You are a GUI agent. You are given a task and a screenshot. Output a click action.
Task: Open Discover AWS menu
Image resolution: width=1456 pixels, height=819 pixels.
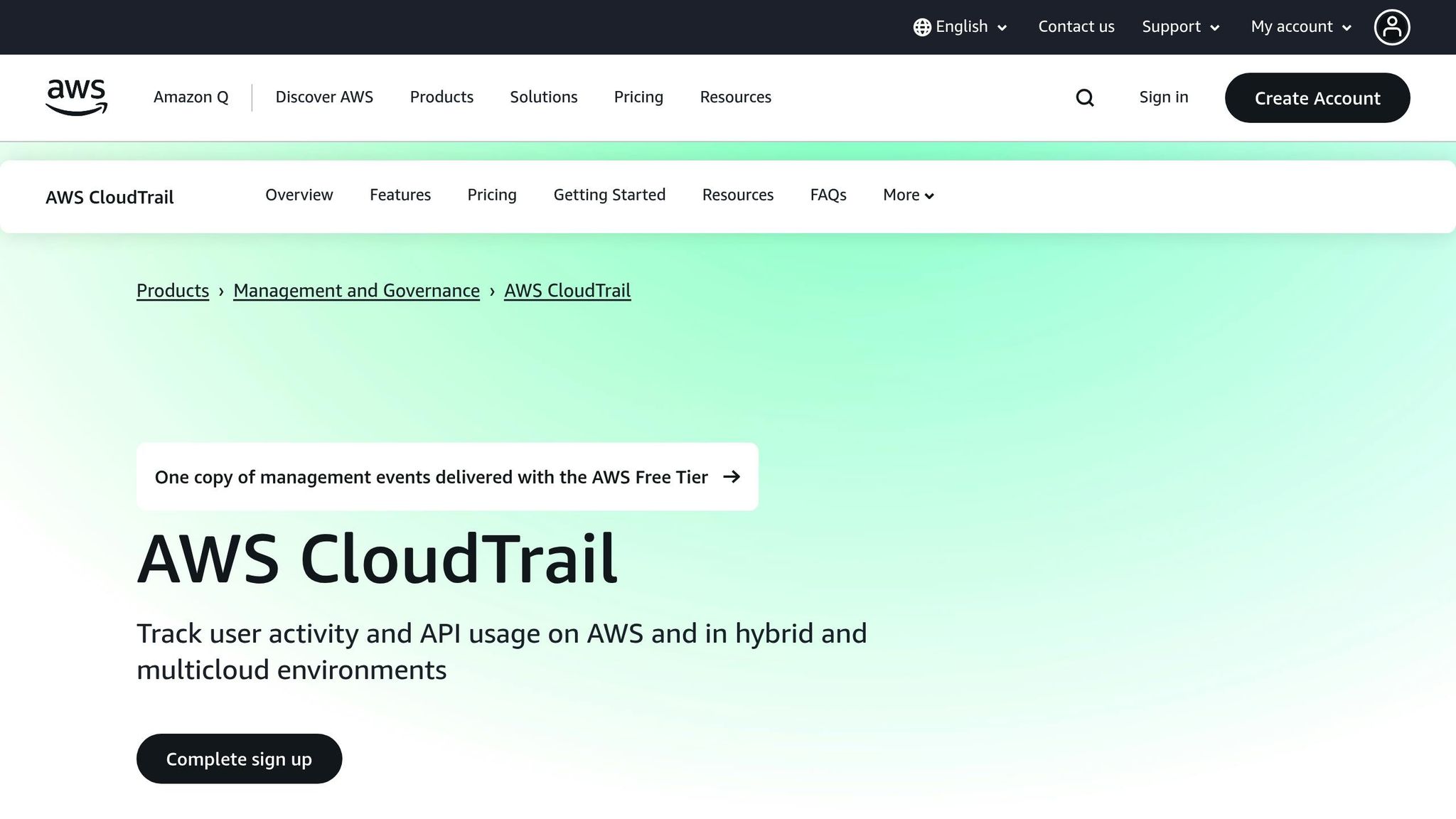(x=324, y=97)
